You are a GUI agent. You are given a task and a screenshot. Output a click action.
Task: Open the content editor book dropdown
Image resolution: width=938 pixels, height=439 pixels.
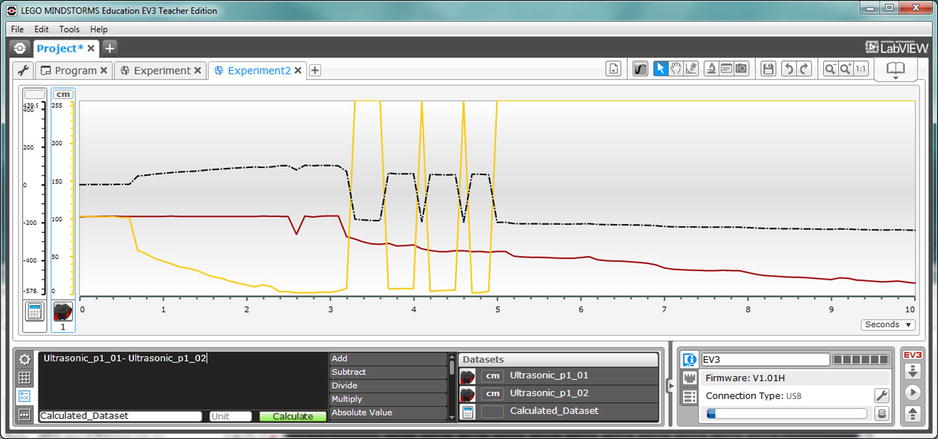[896, 70]
